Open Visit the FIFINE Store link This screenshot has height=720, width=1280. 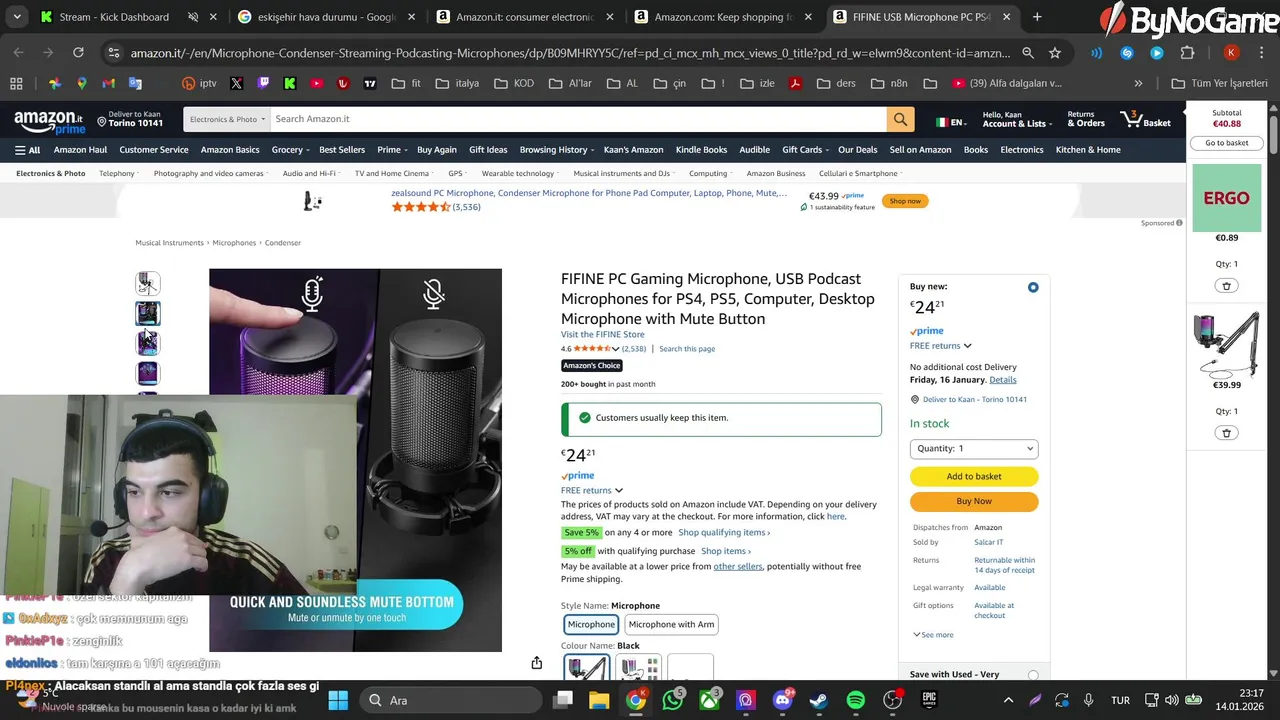point(602,335)
